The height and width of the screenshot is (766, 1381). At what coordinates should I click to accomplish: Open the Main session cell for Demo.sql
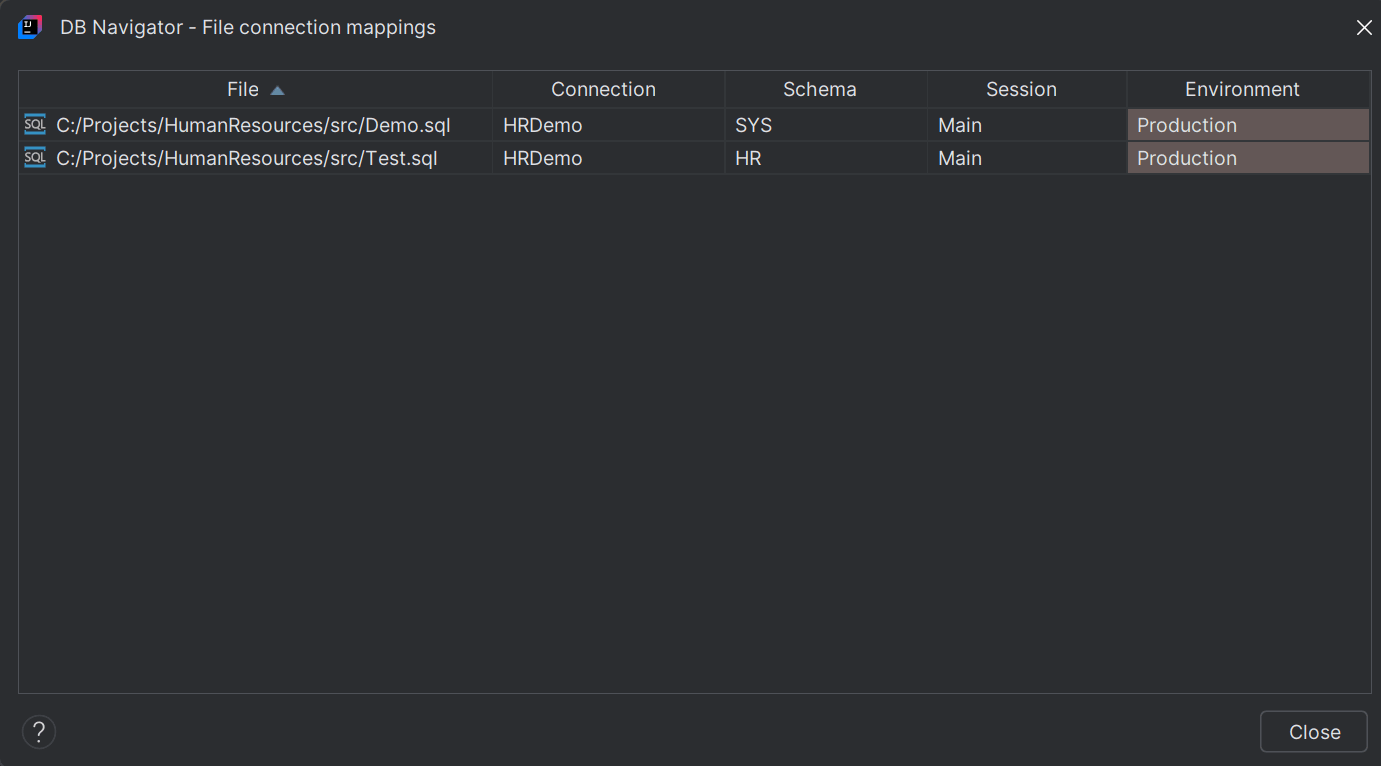(959, 125)
